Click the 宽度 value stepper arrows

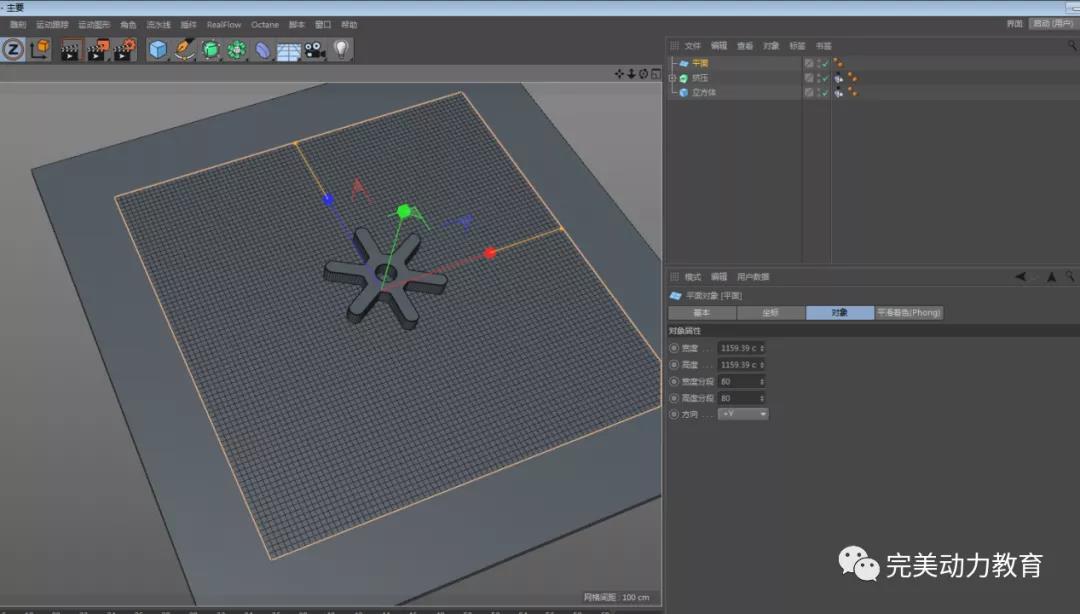(763, 348)
